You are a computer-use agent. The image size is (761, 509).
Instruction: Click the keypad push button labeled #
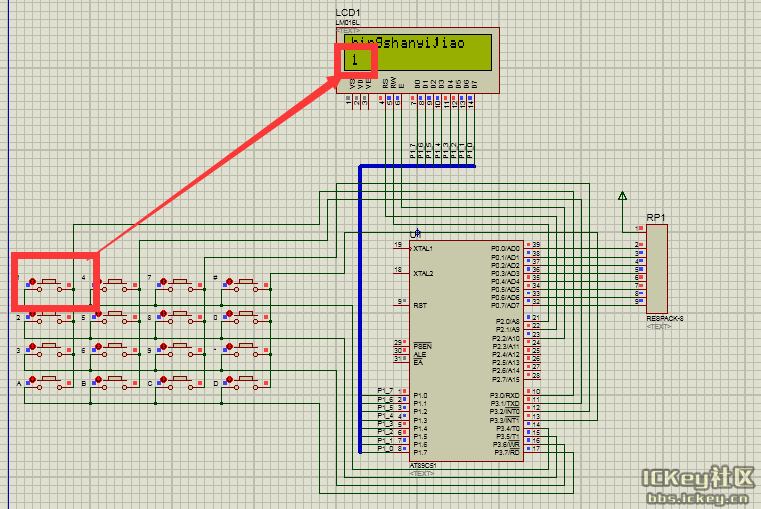pos(246,285)
